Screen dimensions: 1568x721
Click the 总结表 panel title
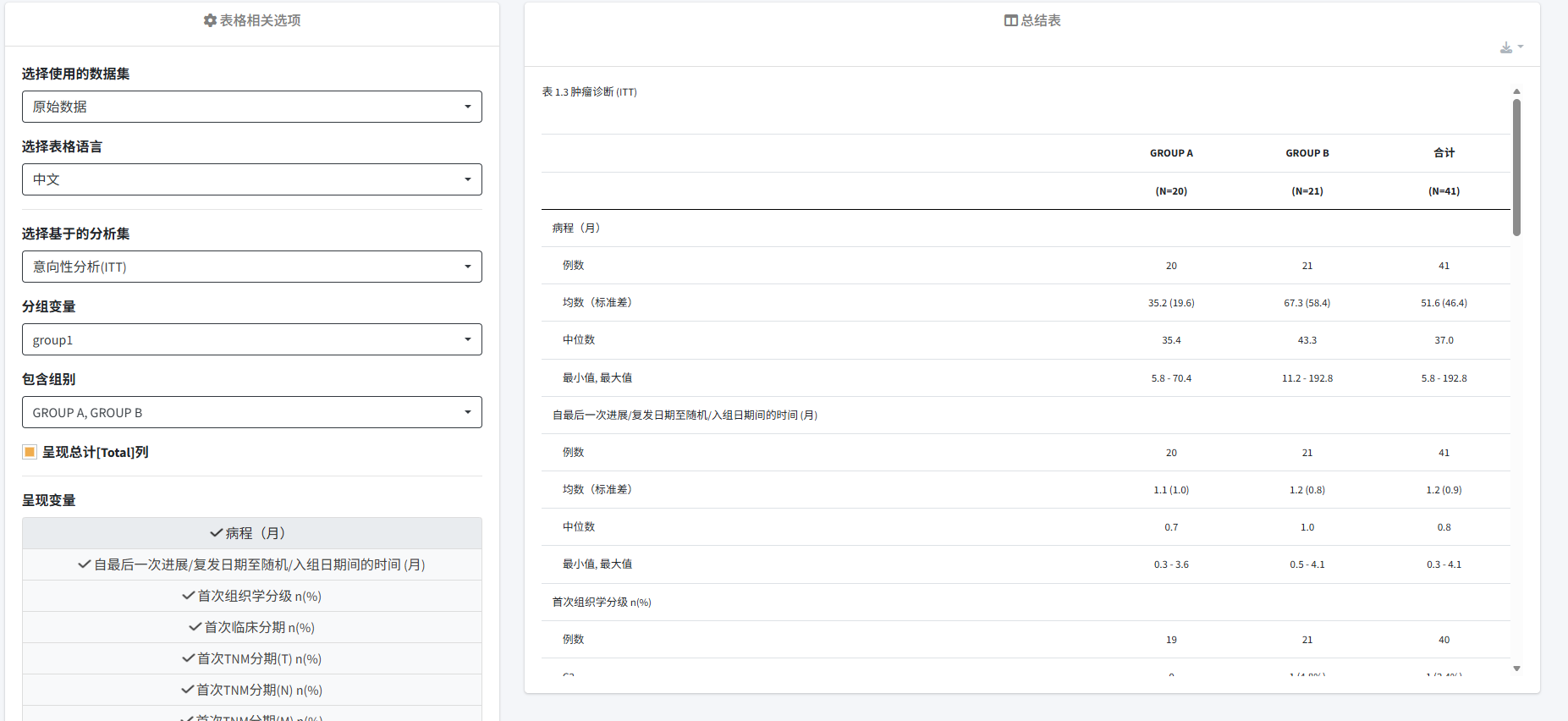point(1040,20)
